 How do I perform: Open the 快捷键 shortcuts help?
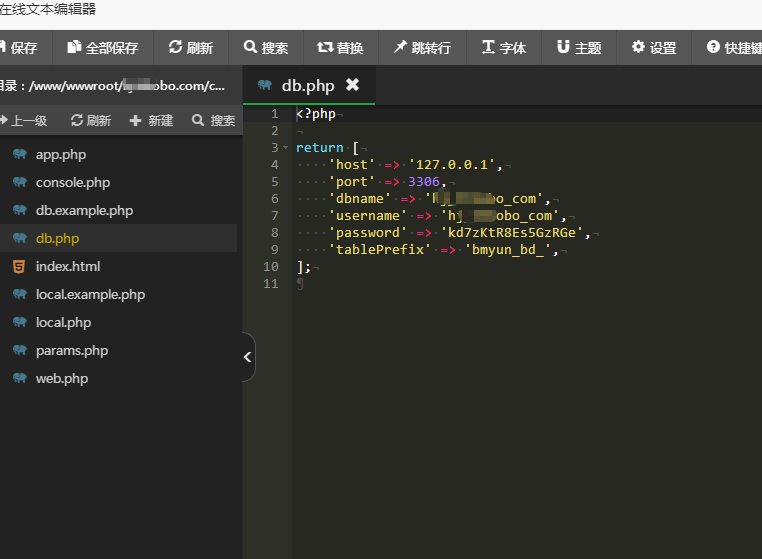(x=727, y=48)
